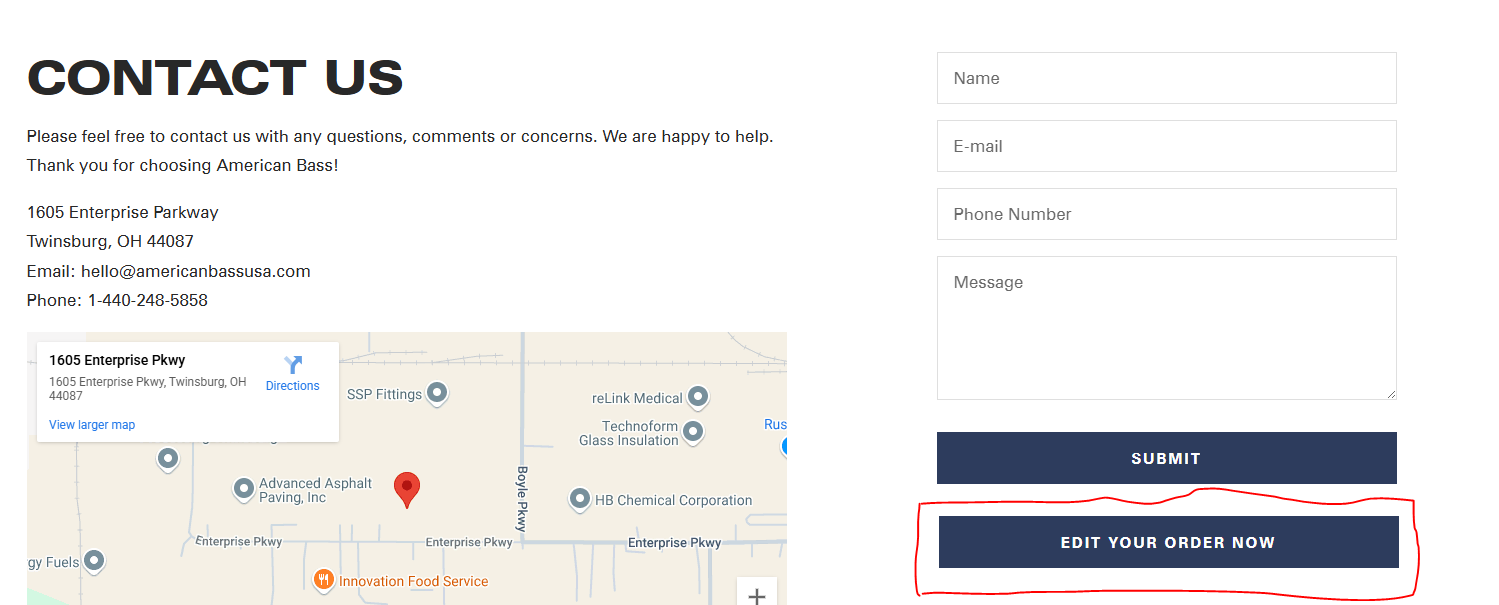Screen dimensions: 1499x605
Task: Click the Fuels gray marker on map
Action: pos(94,560)
